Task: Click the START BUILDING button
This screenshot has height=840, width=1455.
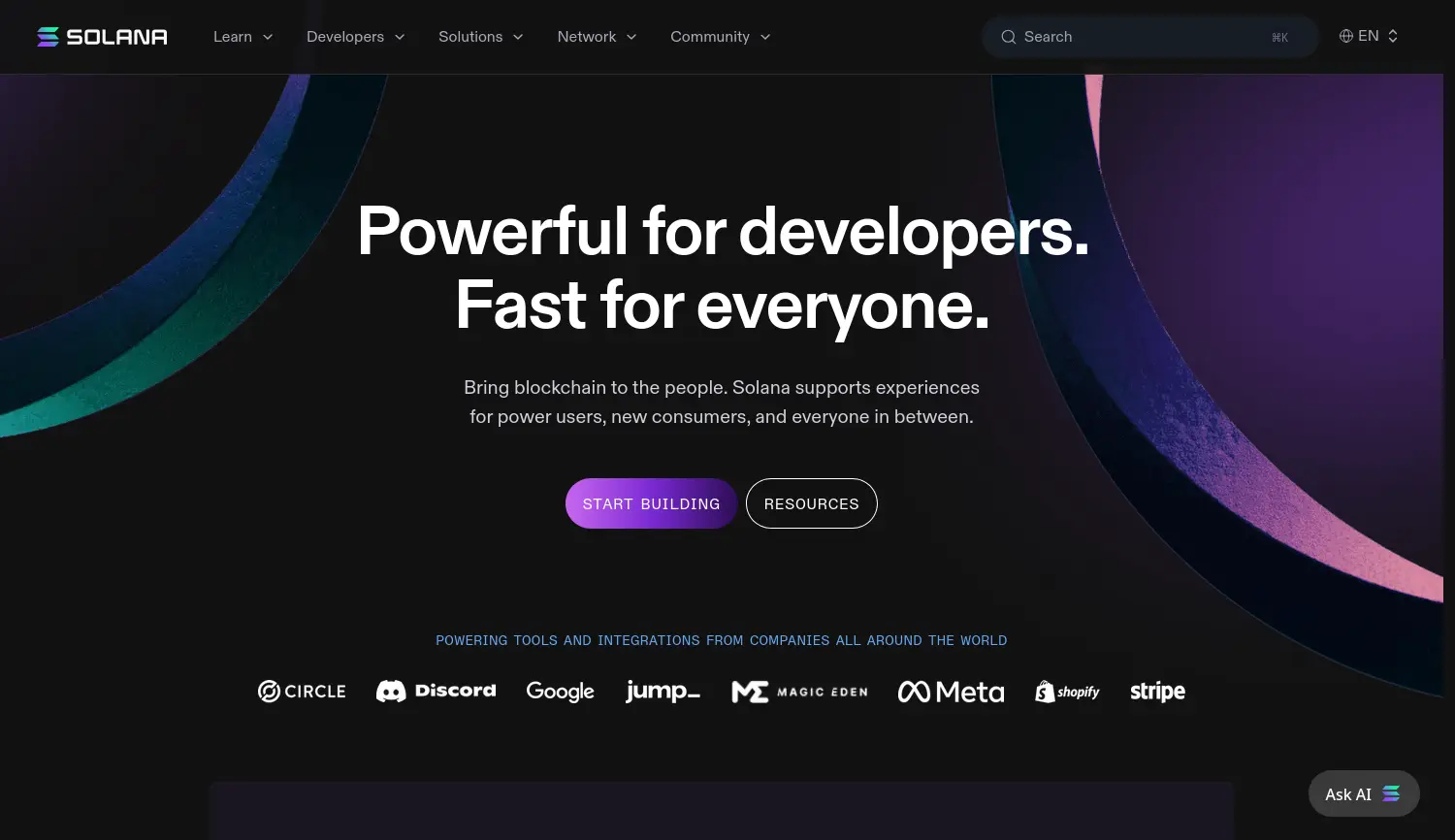Action: click(x=652, y=503)
